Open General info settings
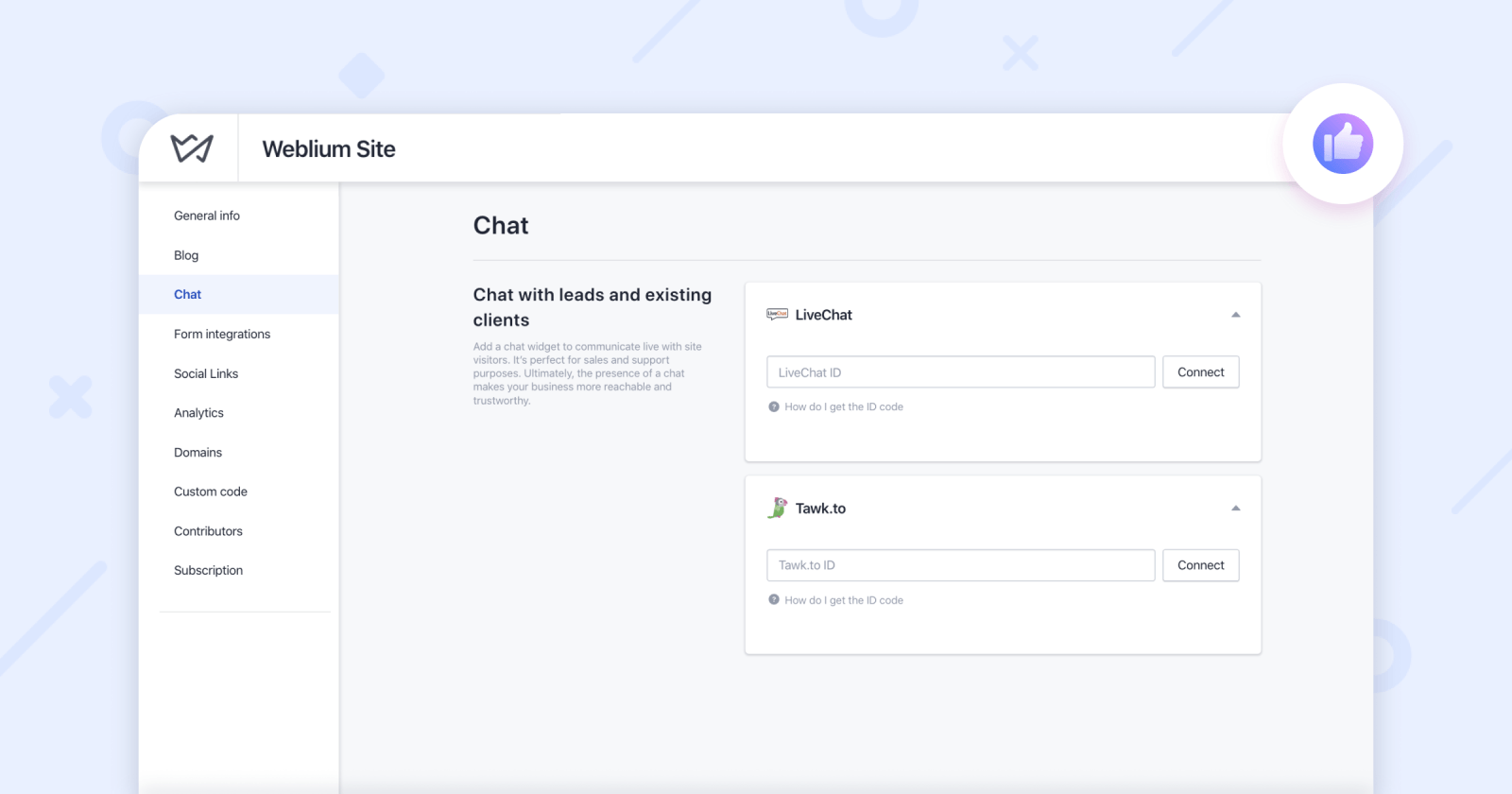Image resolution: width=1512 pixels, height=794 pixels. [207, 216]
